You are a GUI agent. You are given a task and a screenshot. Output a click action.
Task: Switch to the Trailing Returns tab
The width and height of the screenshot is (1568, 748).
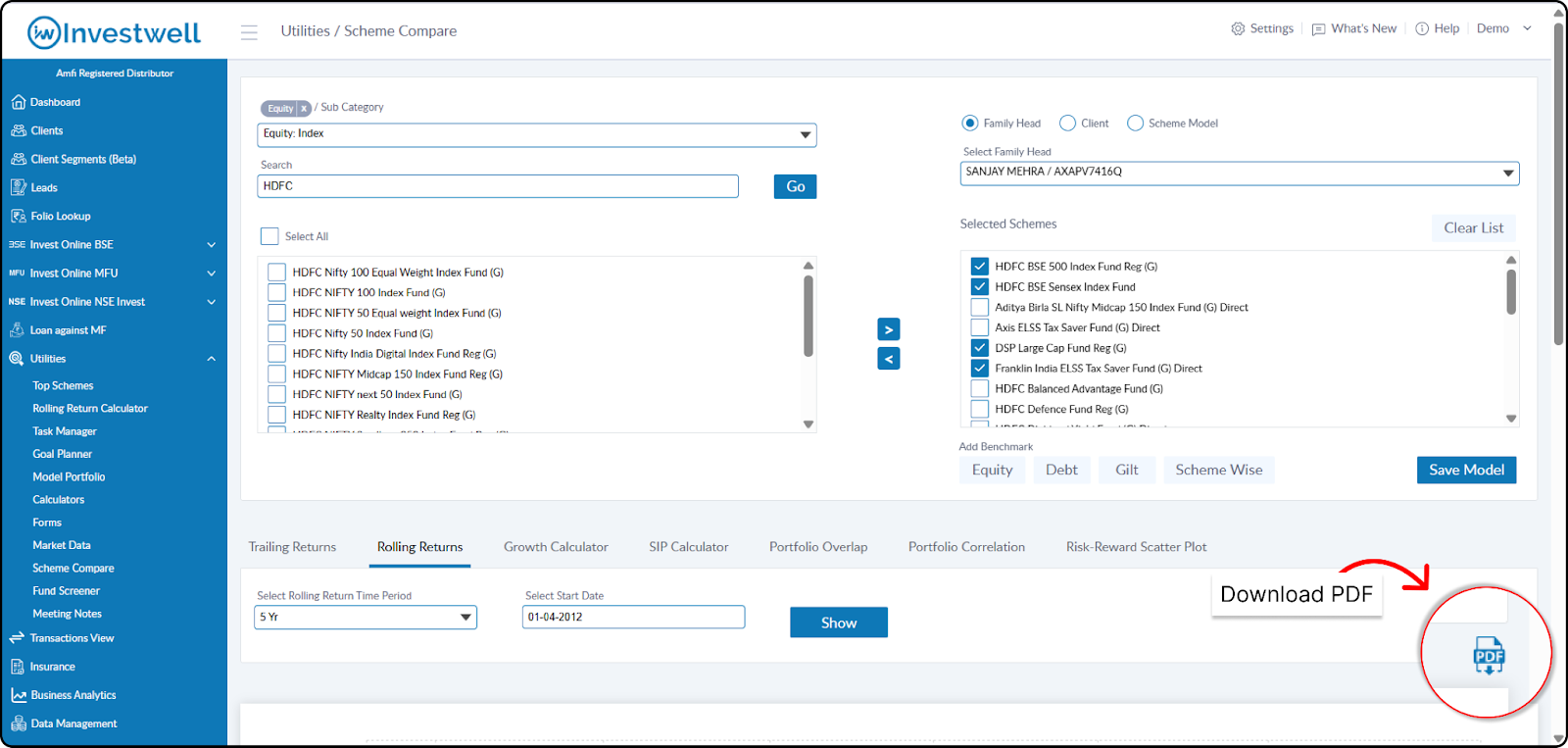tap(292, 547)
